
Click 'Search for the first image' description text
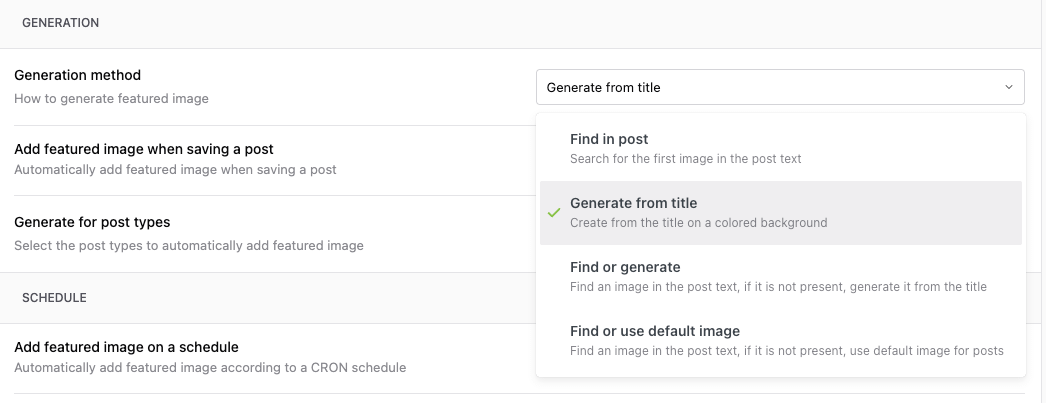tap(685, 158)
